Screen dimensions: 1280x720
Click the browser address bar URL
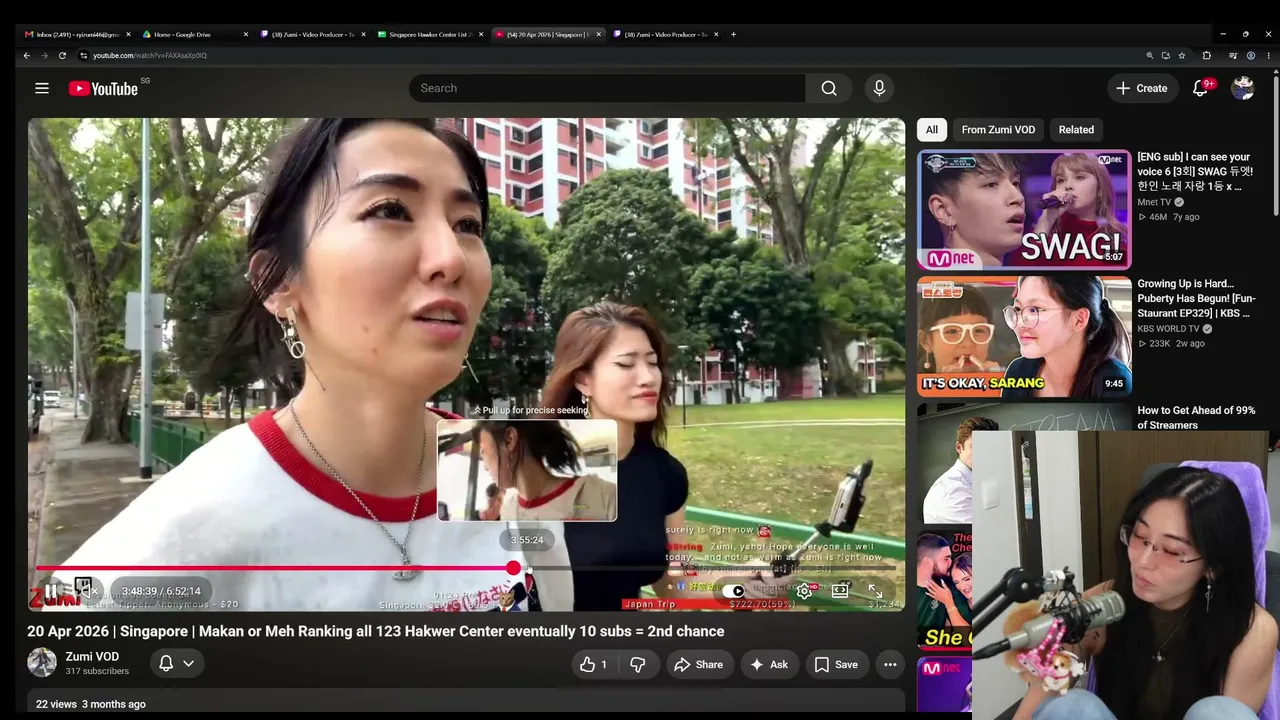(150, 56)
